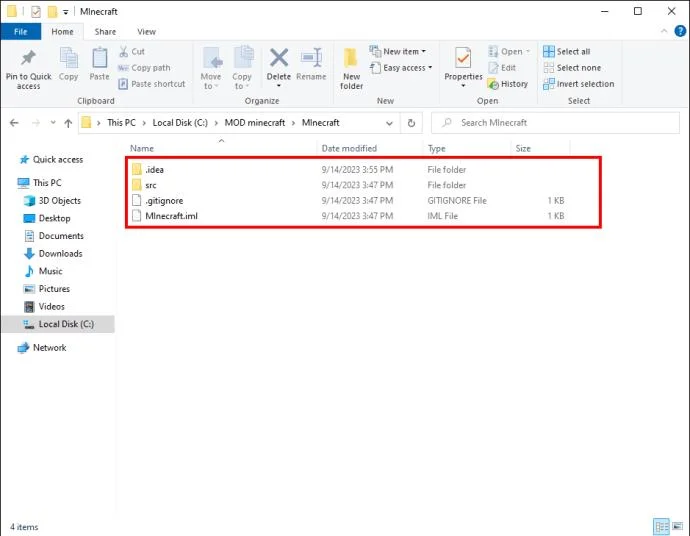Viewport: 690px width, 536px height.
Task: Select This PC in navigation pane
Action: pyautogui.click(x=40, y=183)
